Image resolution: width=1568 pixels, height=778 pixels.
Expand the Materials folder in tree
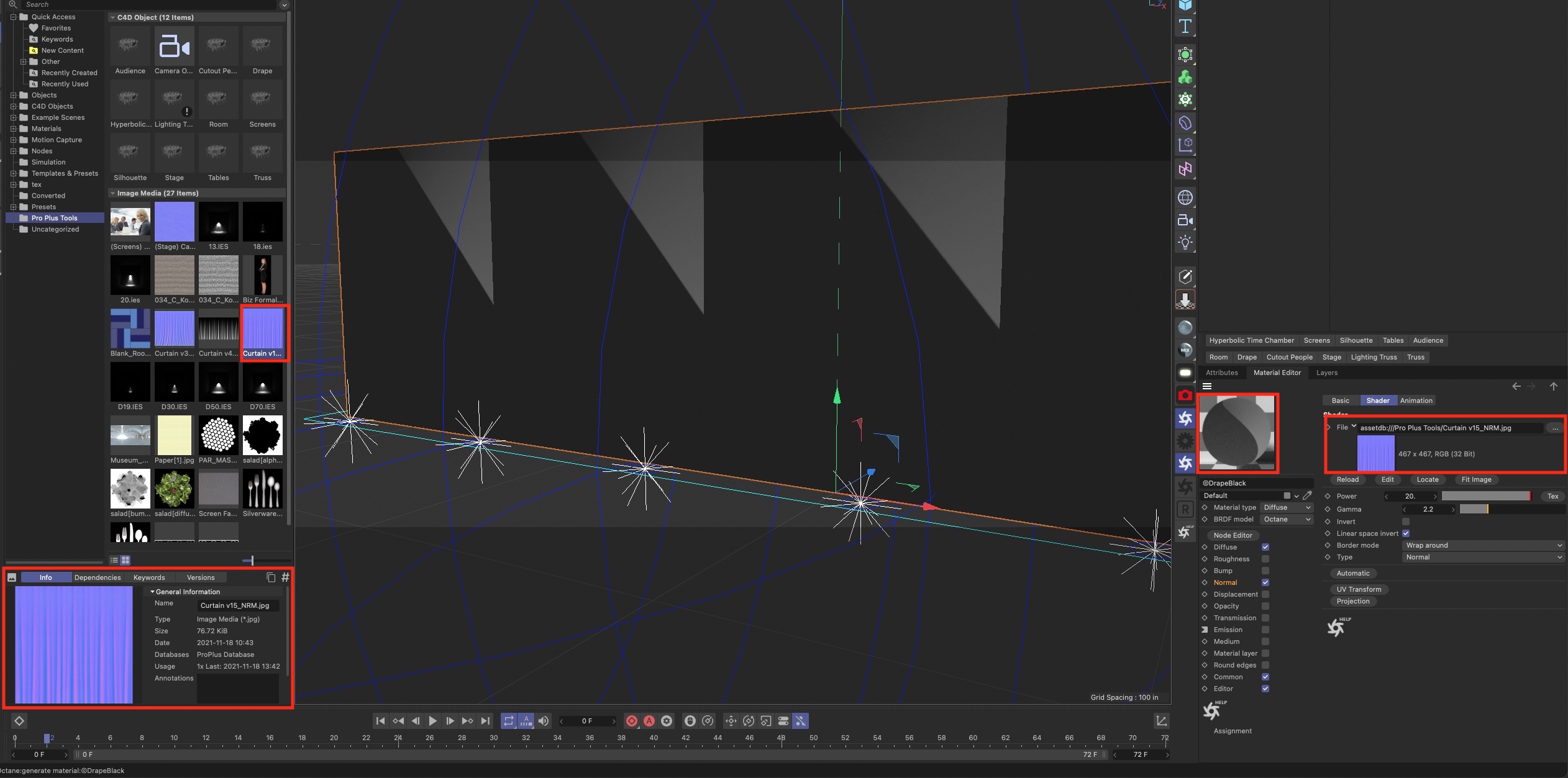(x=13, y=129)
